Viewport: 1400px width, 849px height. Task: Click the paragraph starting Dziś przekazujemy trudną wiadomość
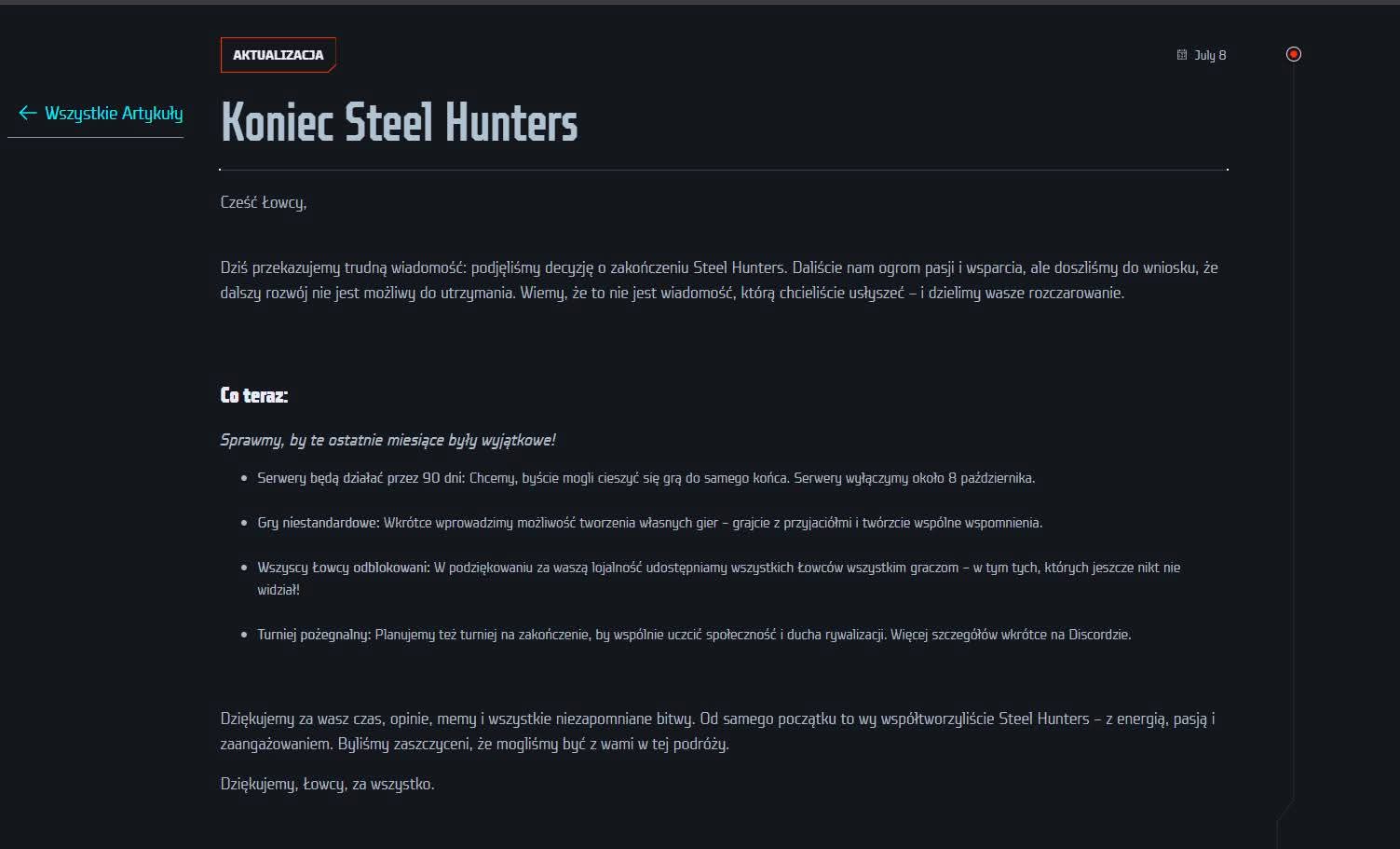pos(719,280)
